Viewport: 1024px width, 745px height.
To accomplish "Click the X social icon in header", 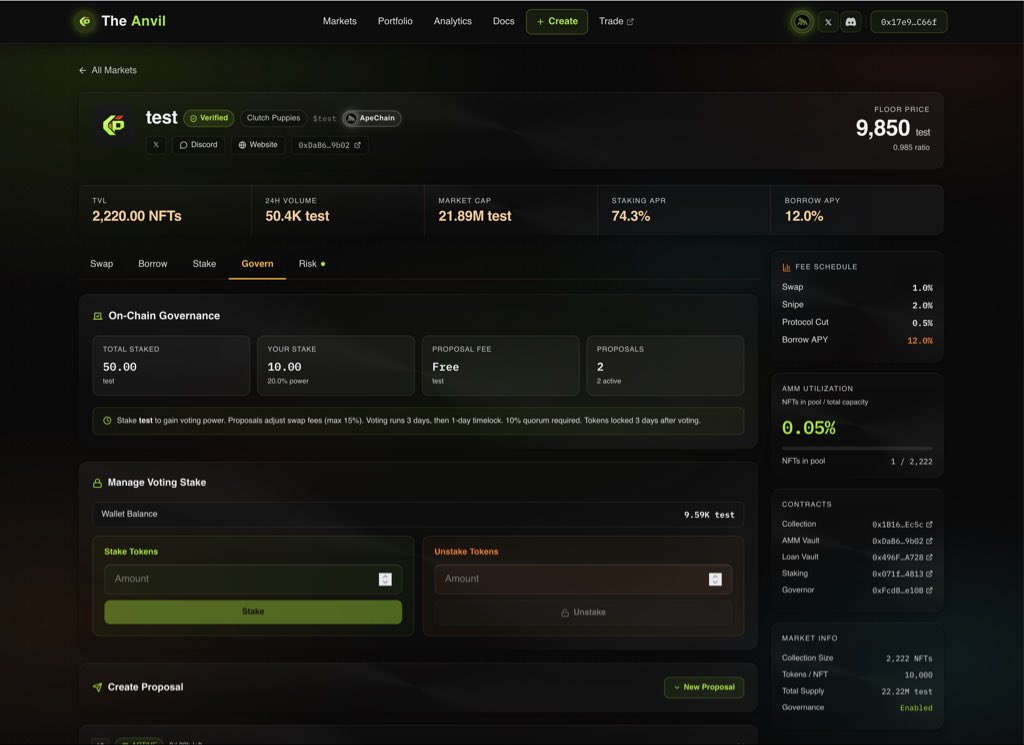I will (827, 21).
